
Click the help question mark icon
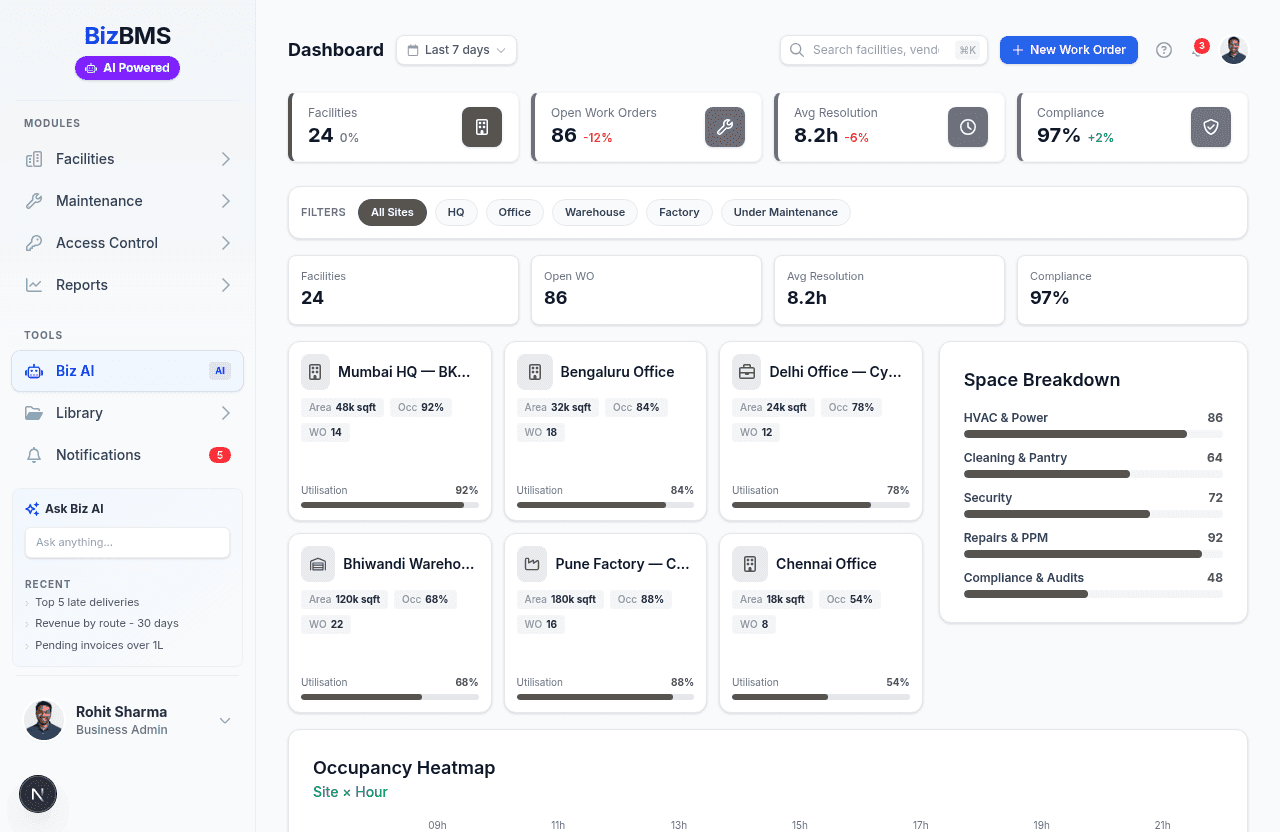(x=1164, y=50)
